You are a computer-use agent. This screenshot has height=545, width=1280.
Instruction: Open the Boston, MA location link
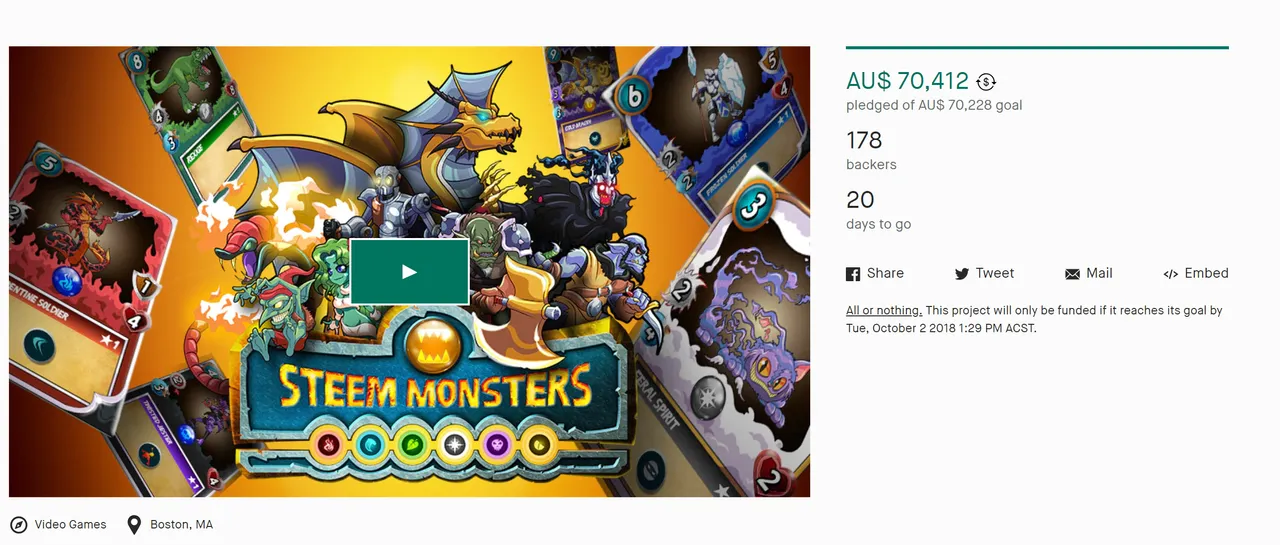pyautogui.click(x=181, y=524)
